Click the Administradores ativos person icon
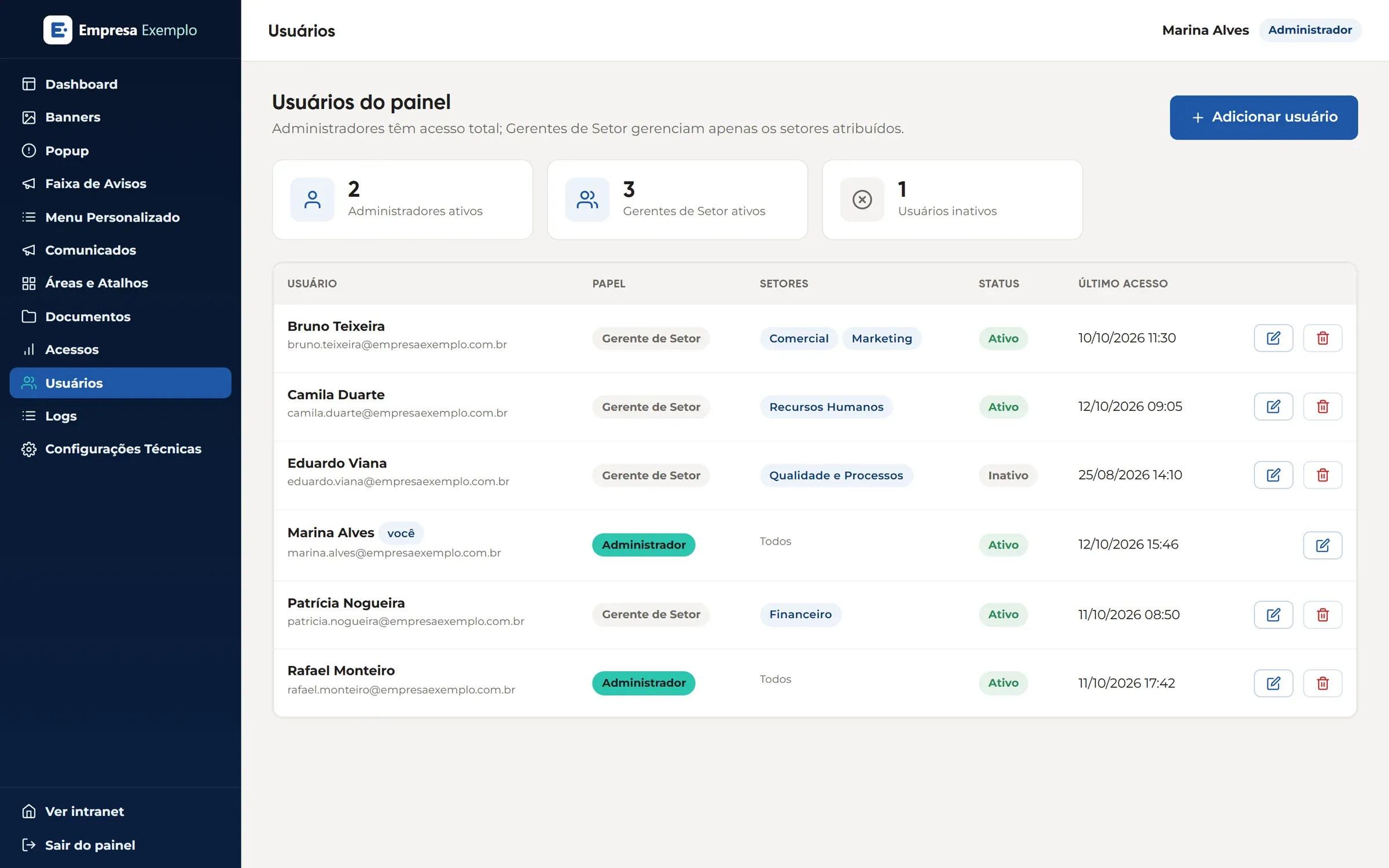Viewport: 1389px width, 868px height. [x=313, y=200]
